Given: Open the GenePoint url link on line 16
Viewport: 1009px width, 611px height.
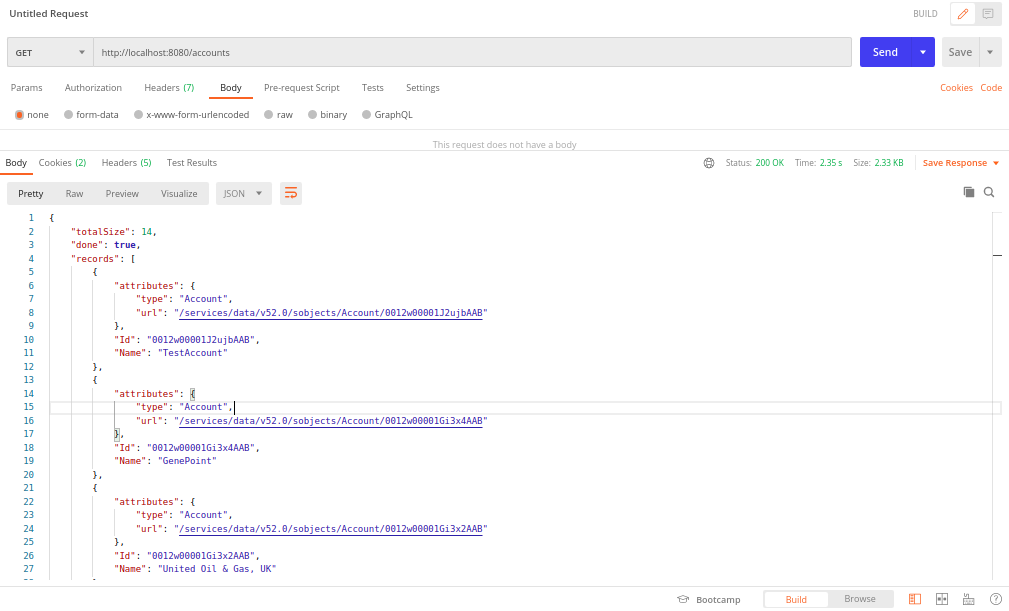Looking at the screenshot, I should pyautogui.click(x=331, y=421).
